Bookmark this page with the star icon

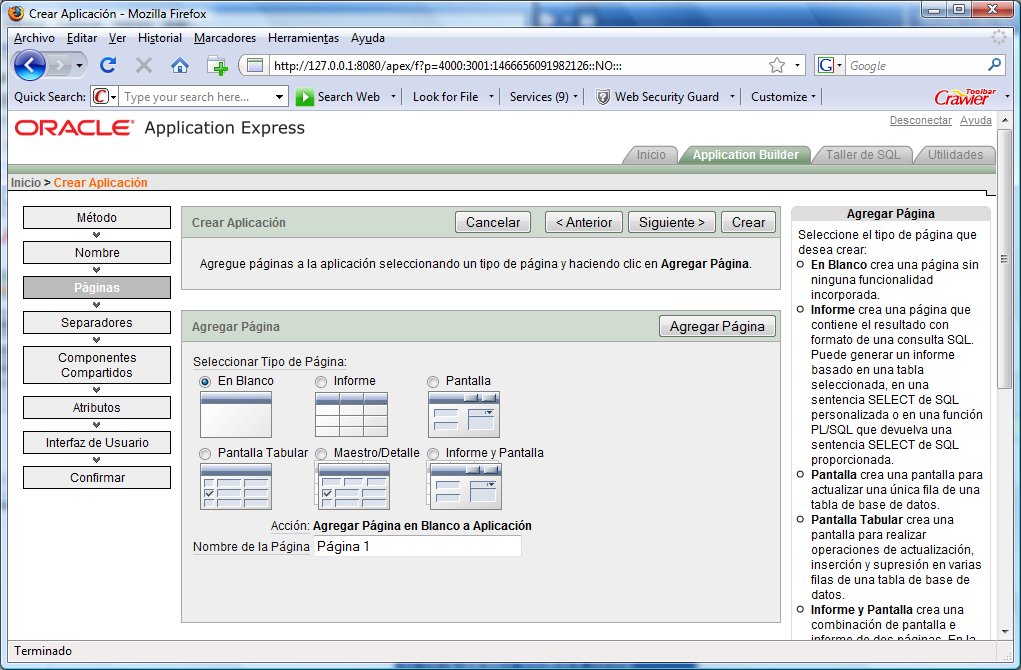click(x=777, y=65)
